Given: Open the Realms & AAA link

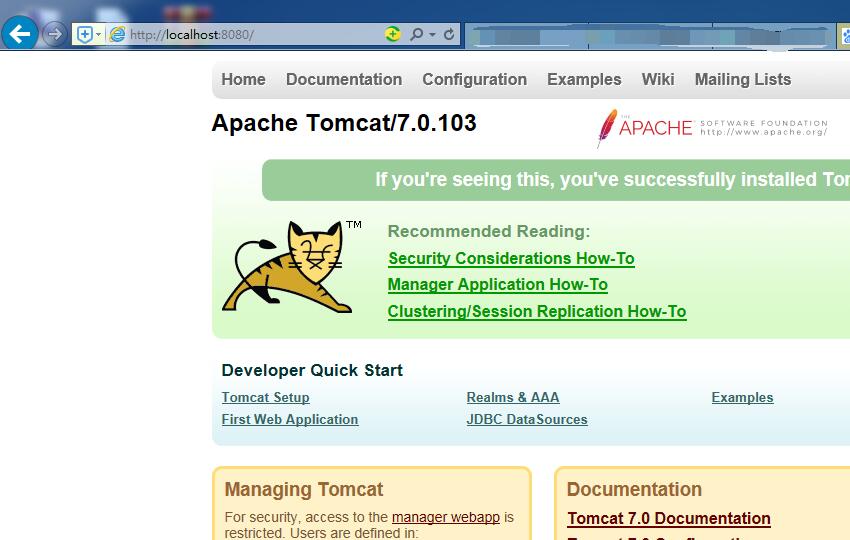Looking at the screenshot, I should point(513,397).
